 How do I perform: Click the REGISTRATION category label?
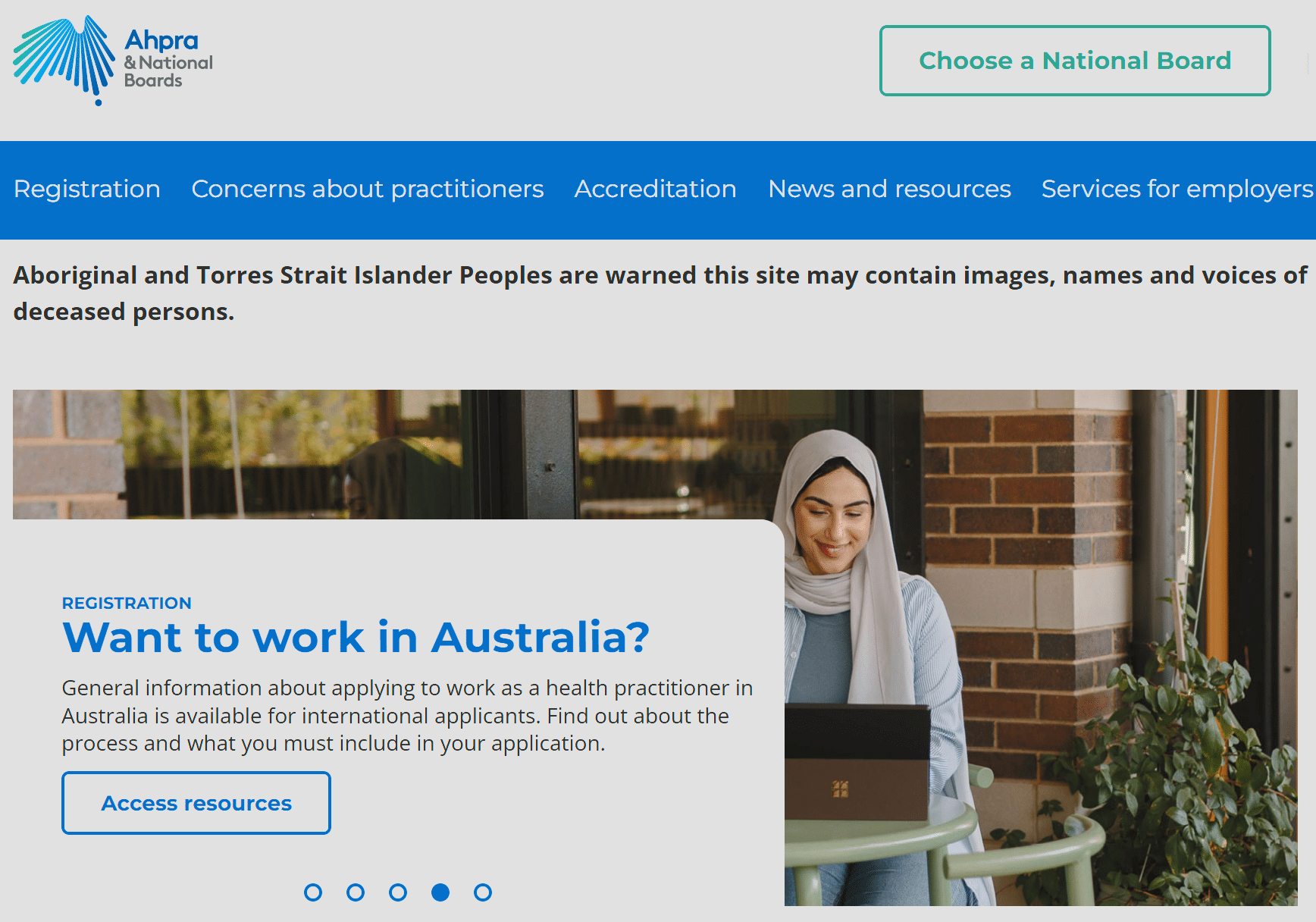[127, 603]
